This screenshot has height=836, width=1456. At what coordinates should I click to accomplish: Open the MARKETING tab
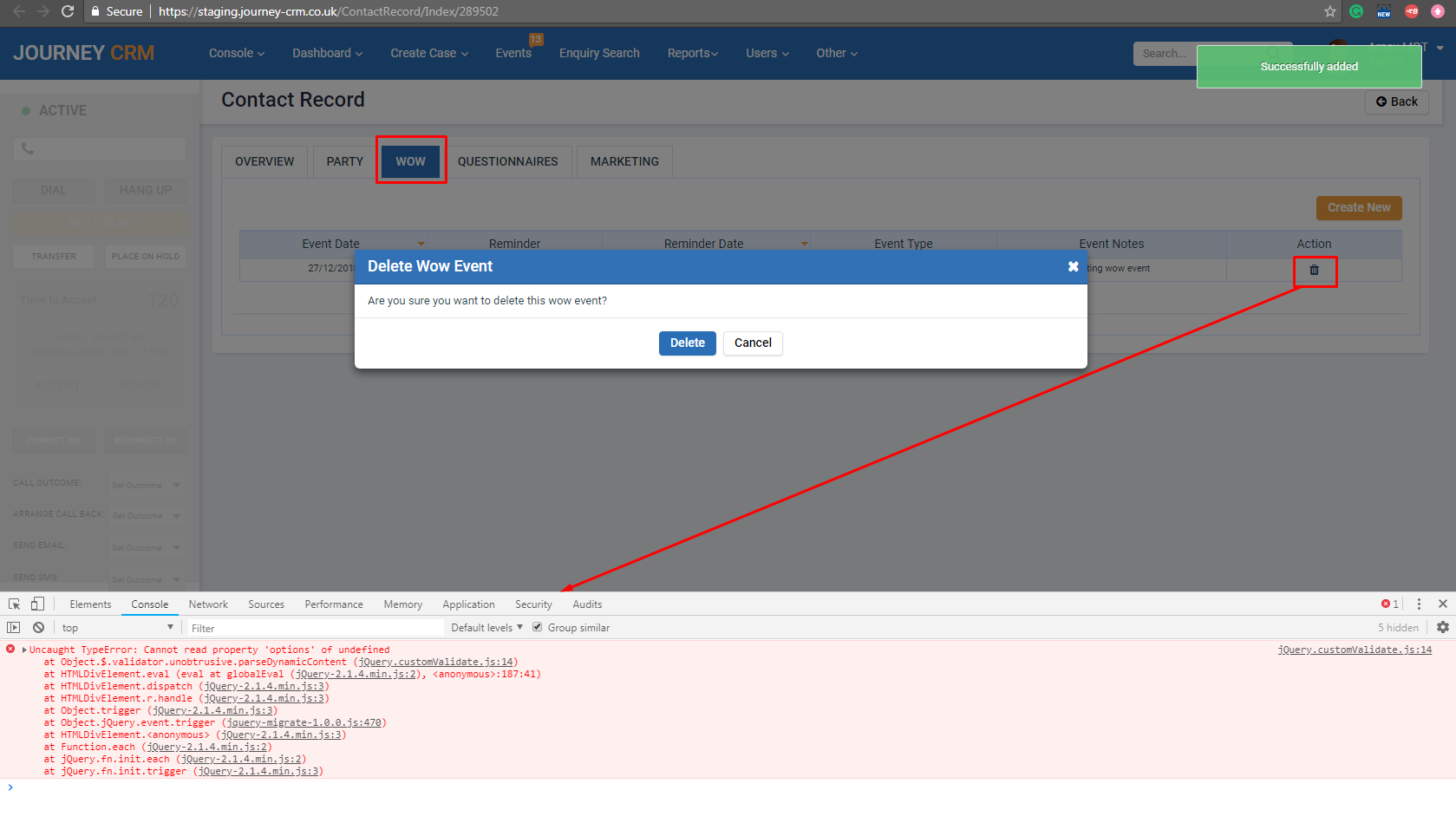pyautogui.click(x=624, y=161)
